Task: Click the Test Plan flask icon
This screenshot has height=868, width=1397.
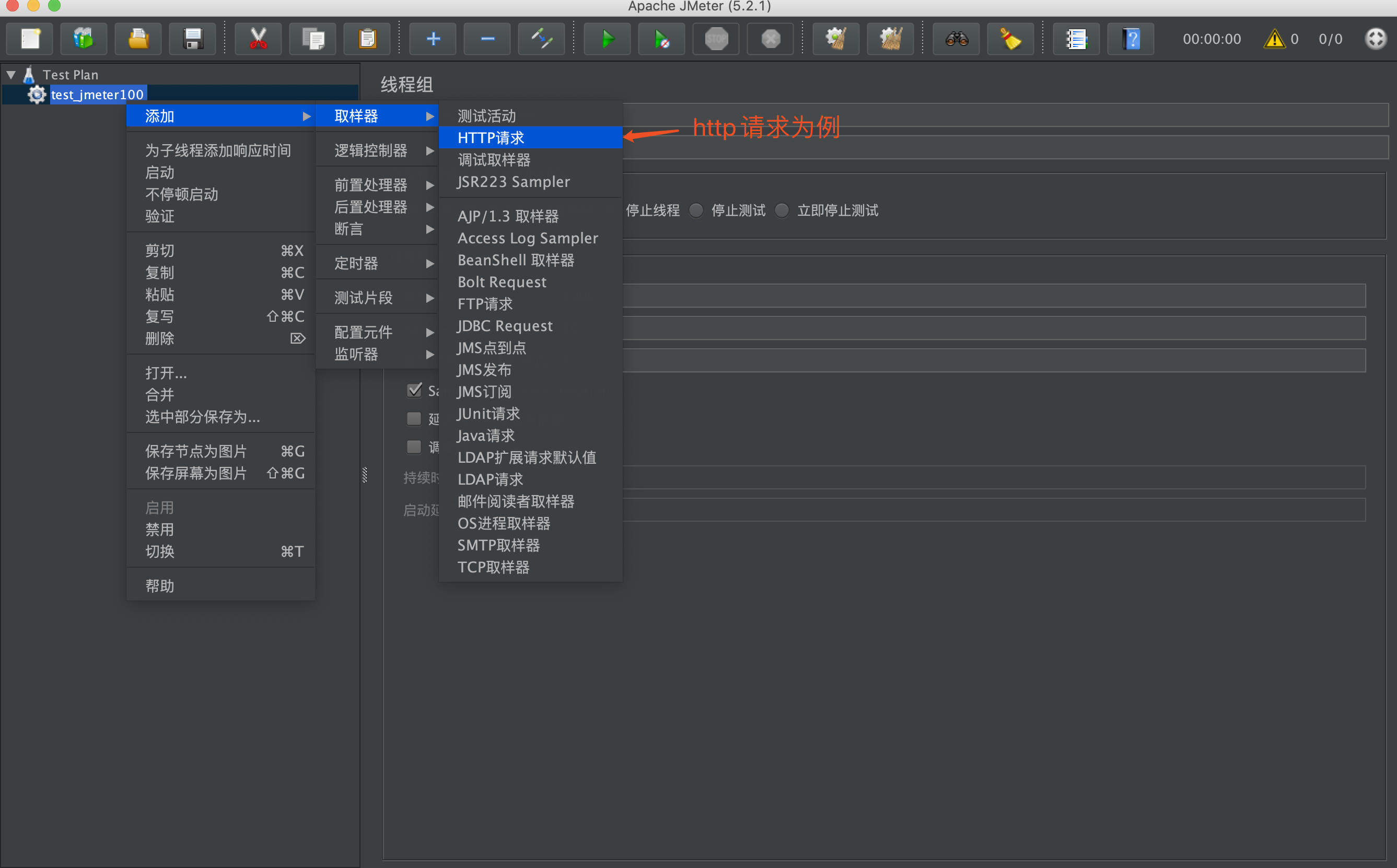Action: pyautogui.click(x=29, y=75)
